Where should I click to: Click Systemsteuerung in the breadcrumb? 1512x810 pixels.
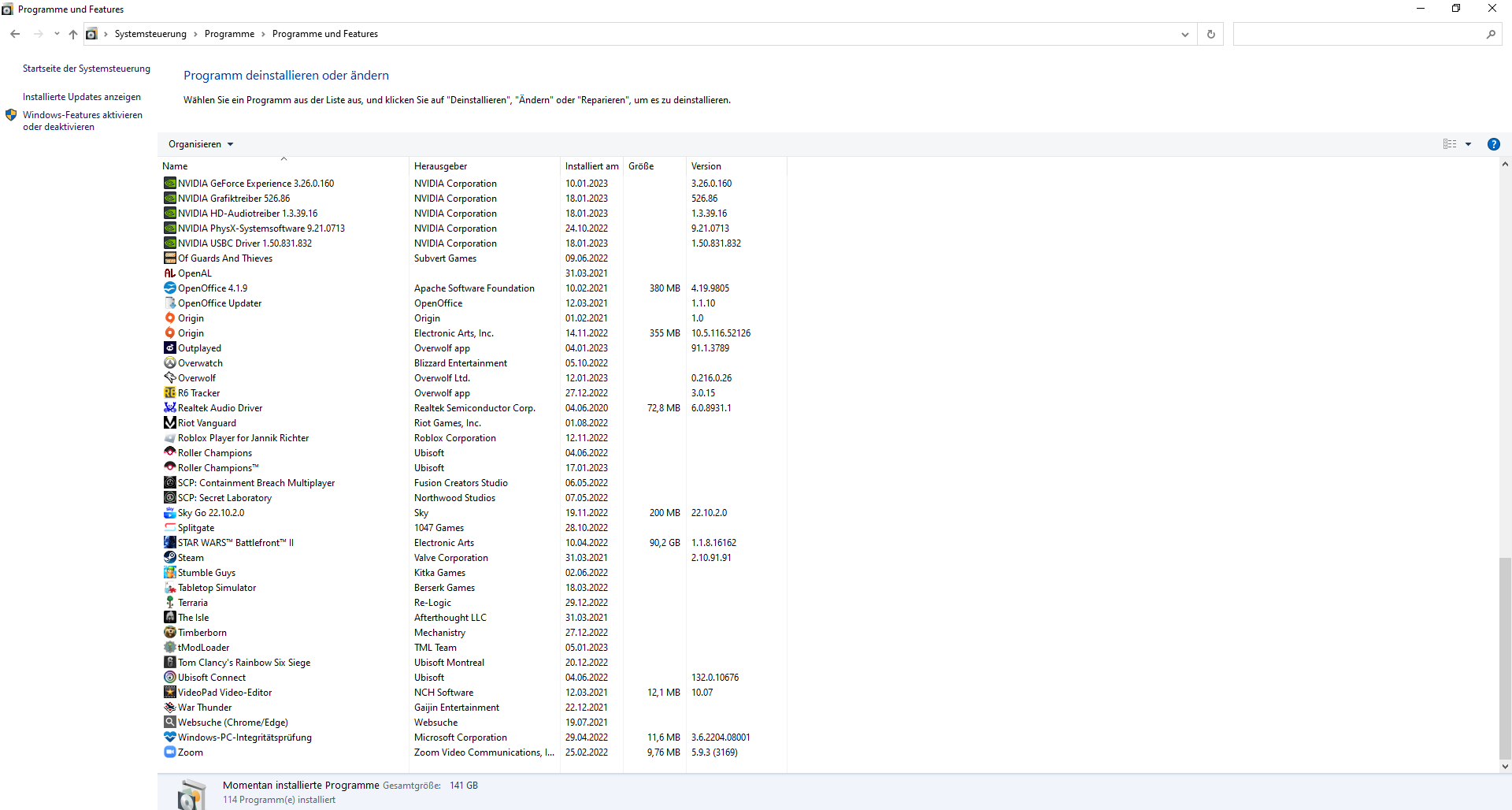(150, 34)
